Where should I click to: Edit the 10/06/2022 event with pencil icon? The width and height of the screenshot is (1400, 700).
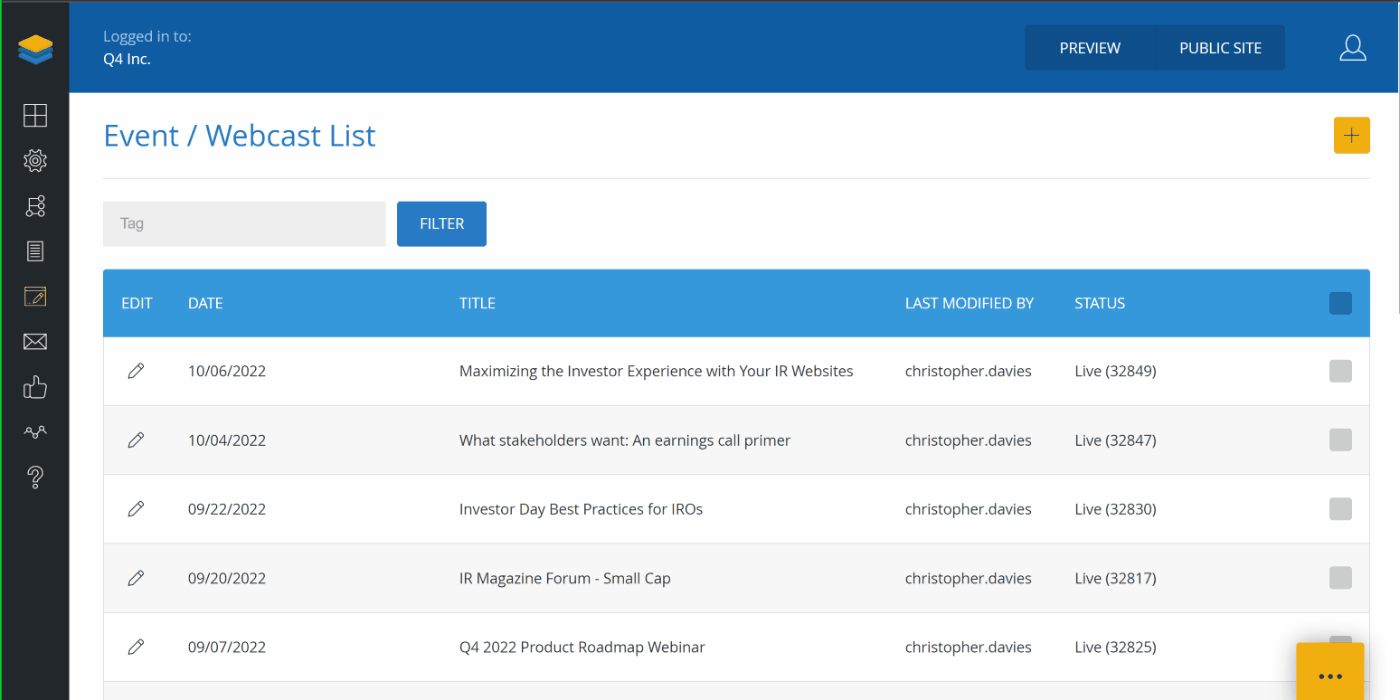[136, 371]
